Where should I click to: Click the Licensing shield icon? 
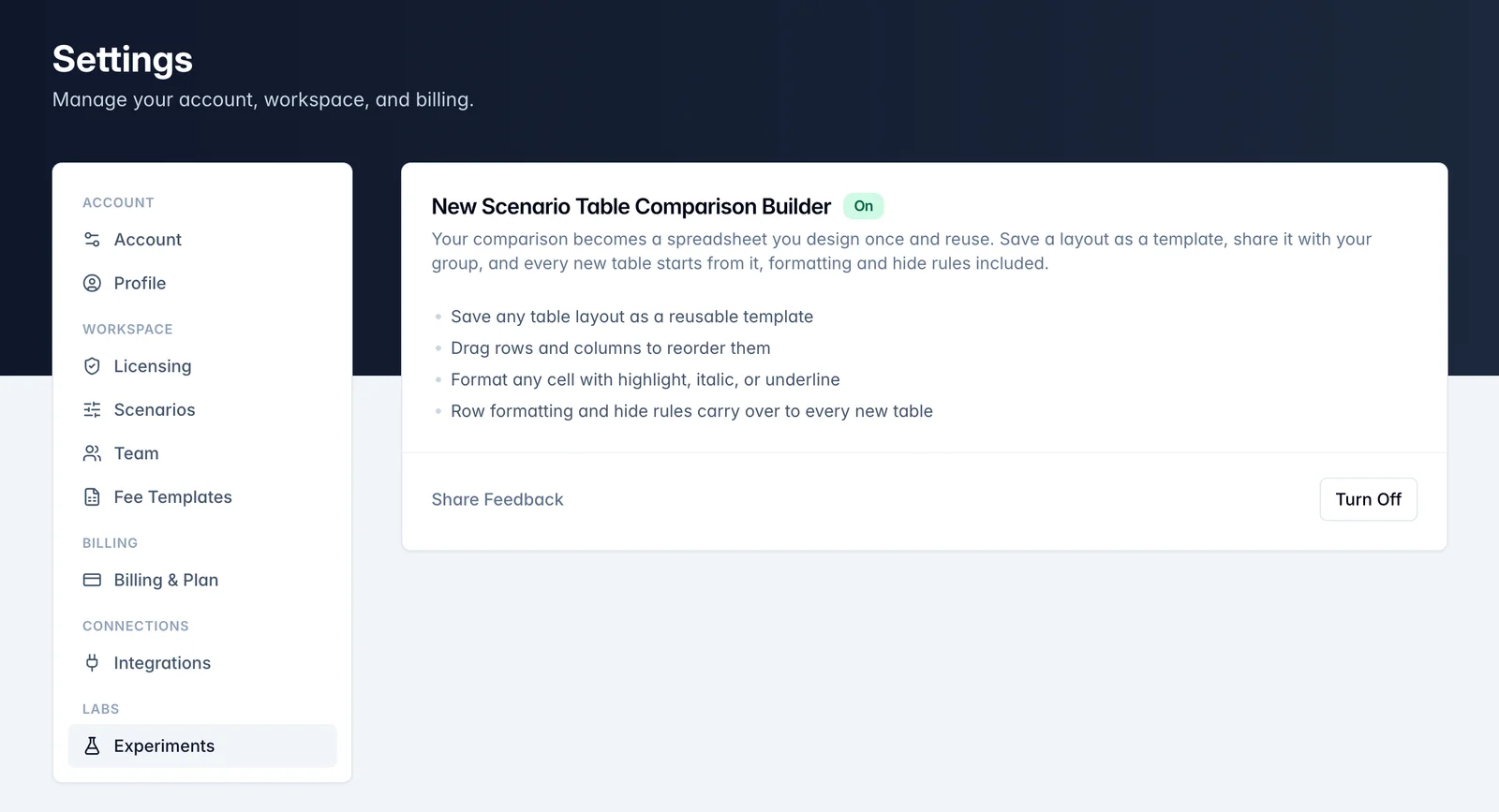point(92,366)
